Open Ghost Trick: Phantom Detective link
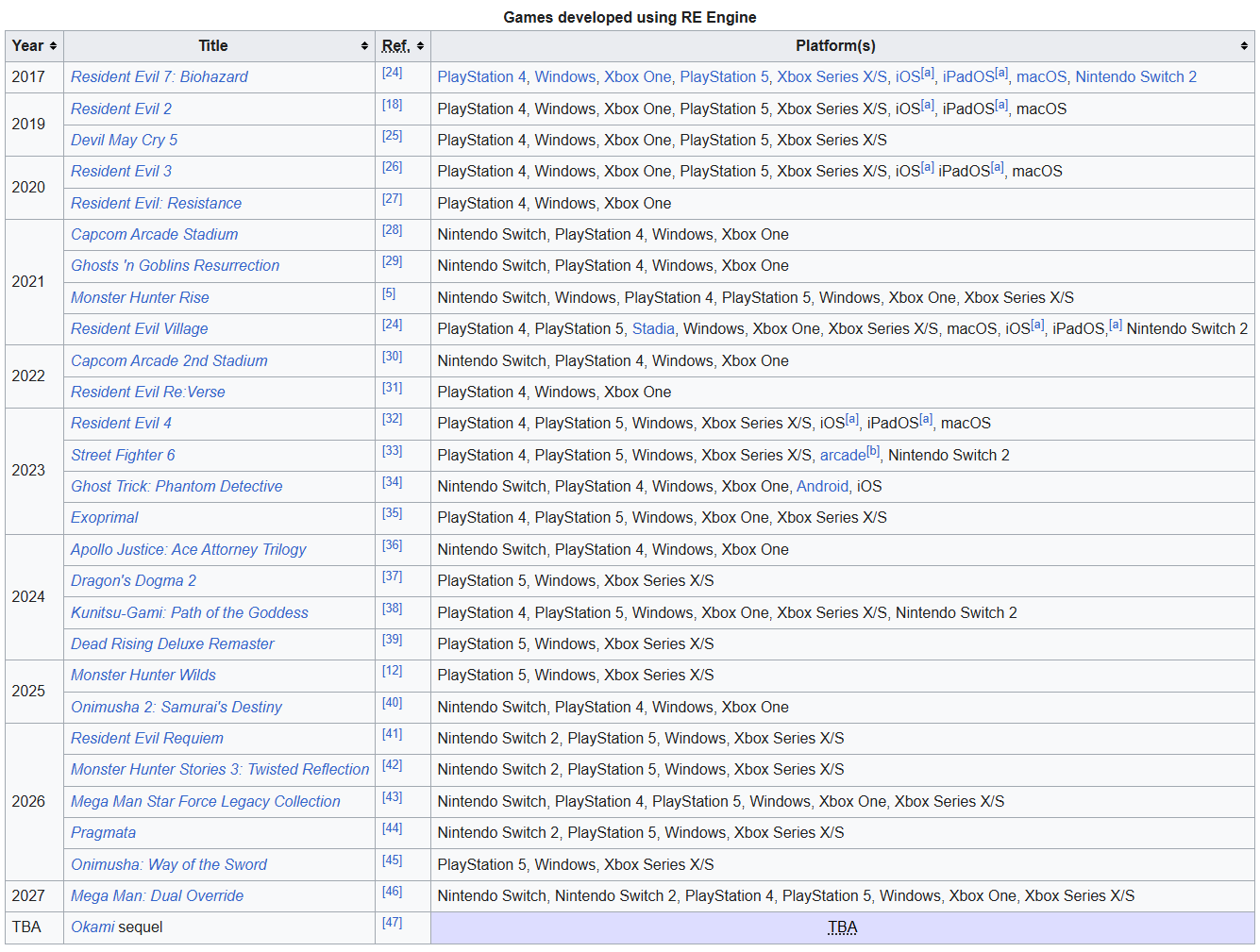 coord(176,487)
